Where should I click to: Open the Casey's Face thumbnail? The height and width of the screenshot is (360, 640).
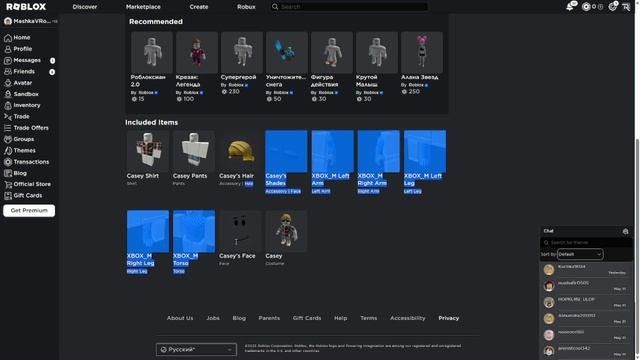[x=240, y=231]
